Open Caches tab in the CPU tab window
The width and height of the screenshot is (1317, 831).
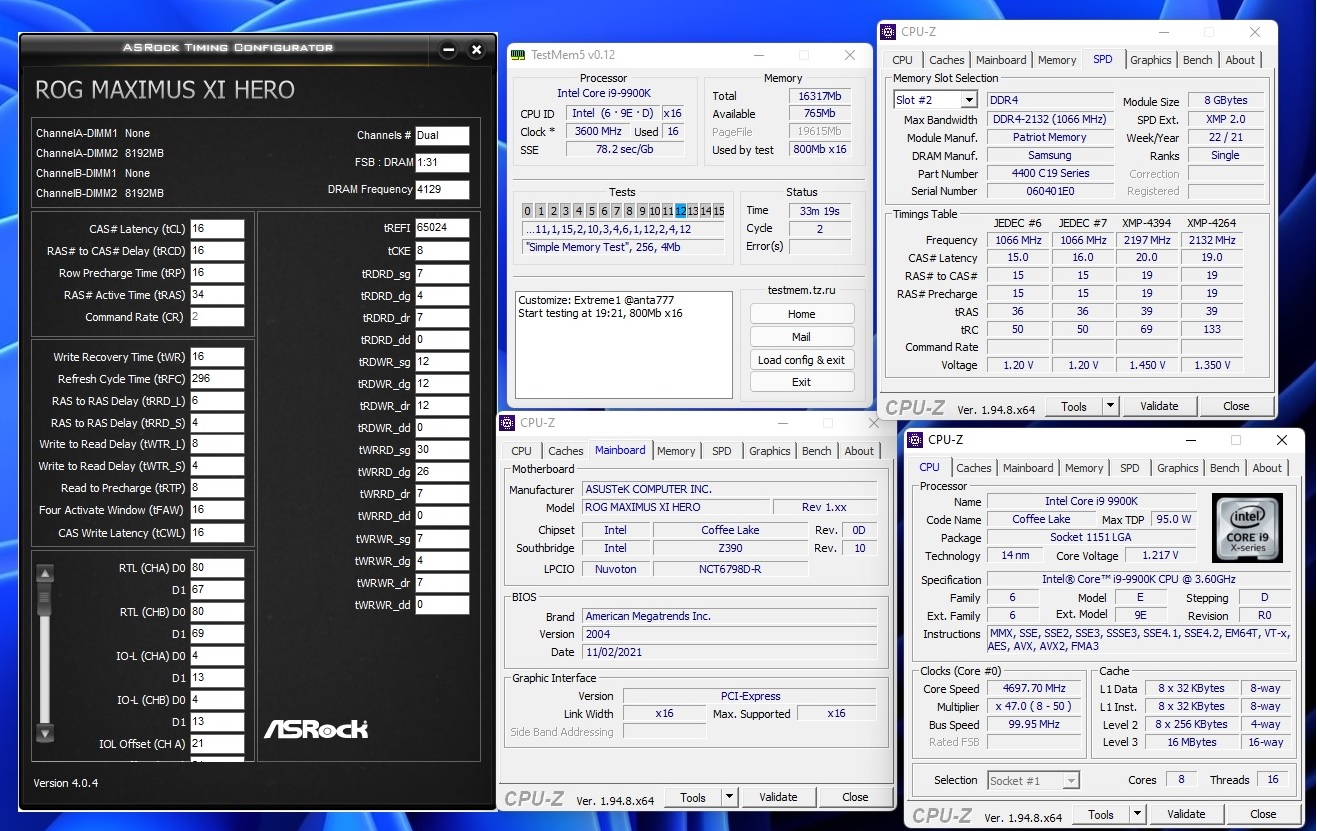coord(974,468)
